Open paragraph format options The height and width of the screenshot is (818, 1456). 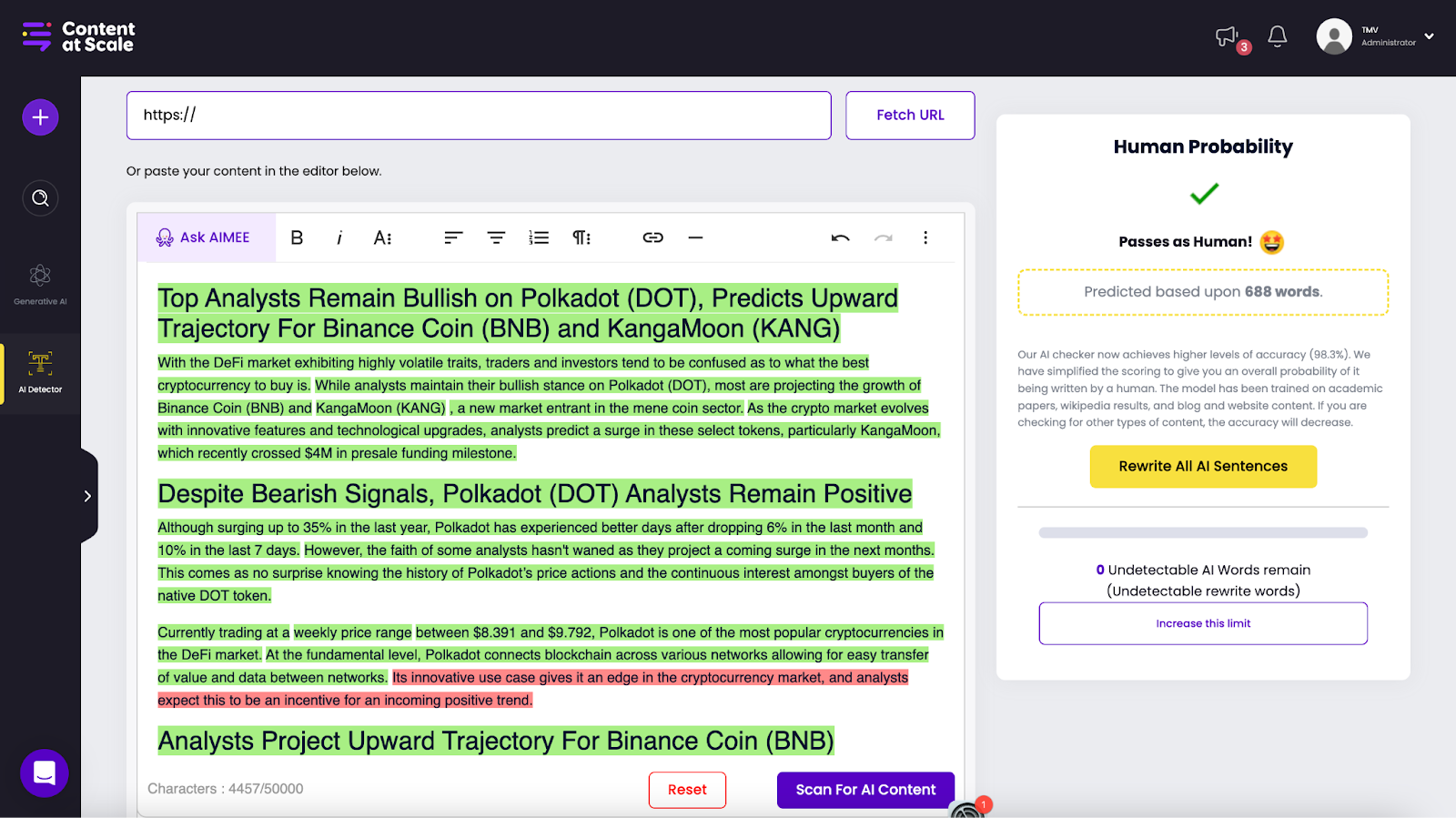[x=581, y=237]
